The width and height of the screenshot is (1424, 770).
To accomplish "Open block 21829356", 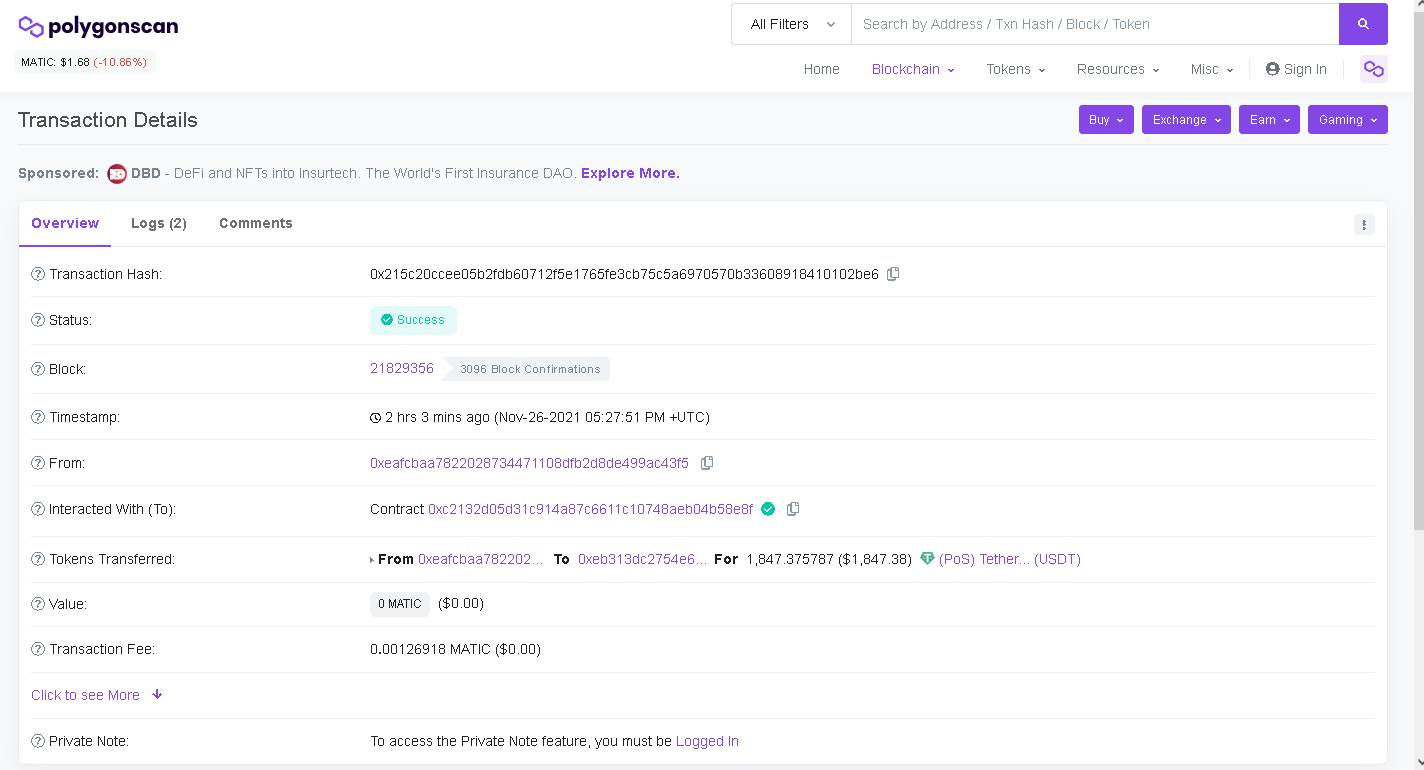I will click(402, 368).
